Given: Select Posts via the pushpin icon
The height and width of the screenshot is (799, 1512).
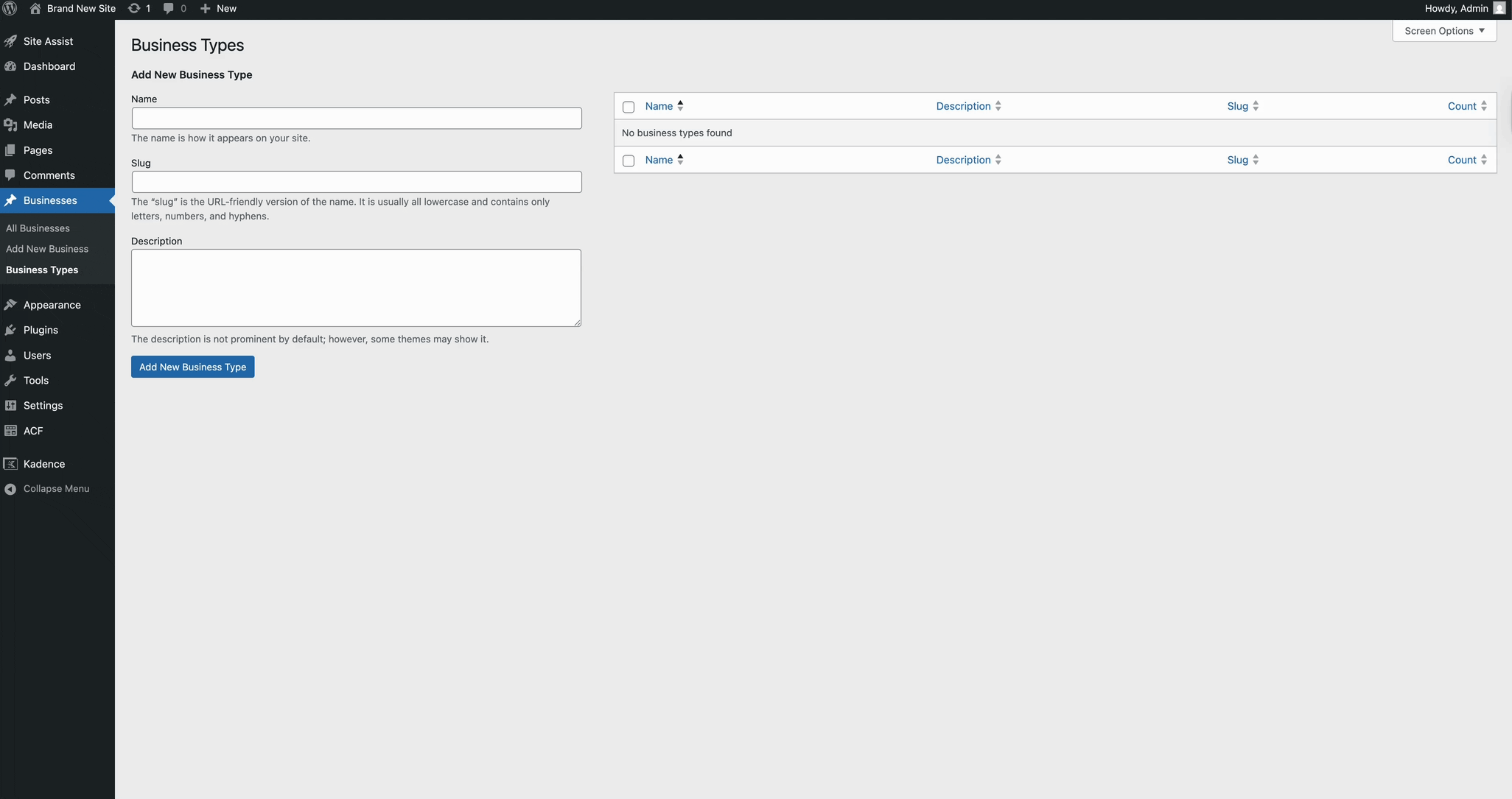Looking at the screenshot, I should 10,99.
